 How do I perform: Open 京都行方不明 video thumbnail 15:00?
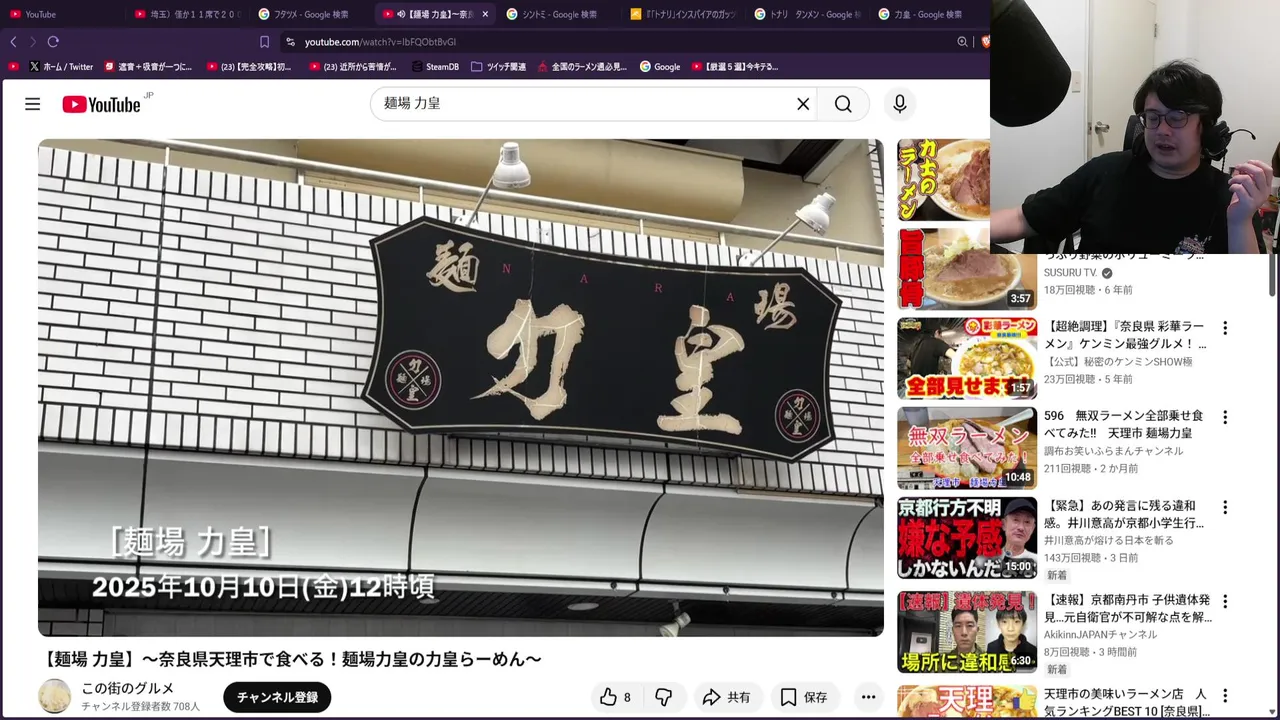pyautogui.click(x=966, y=538)
